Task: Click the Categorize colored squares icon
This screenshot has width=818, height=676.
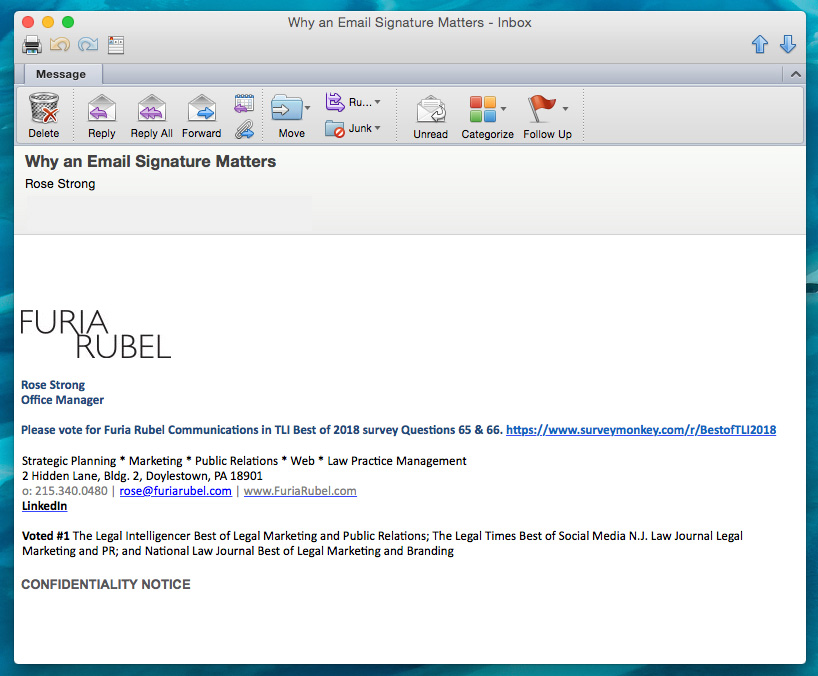Action: pos(483,109)
